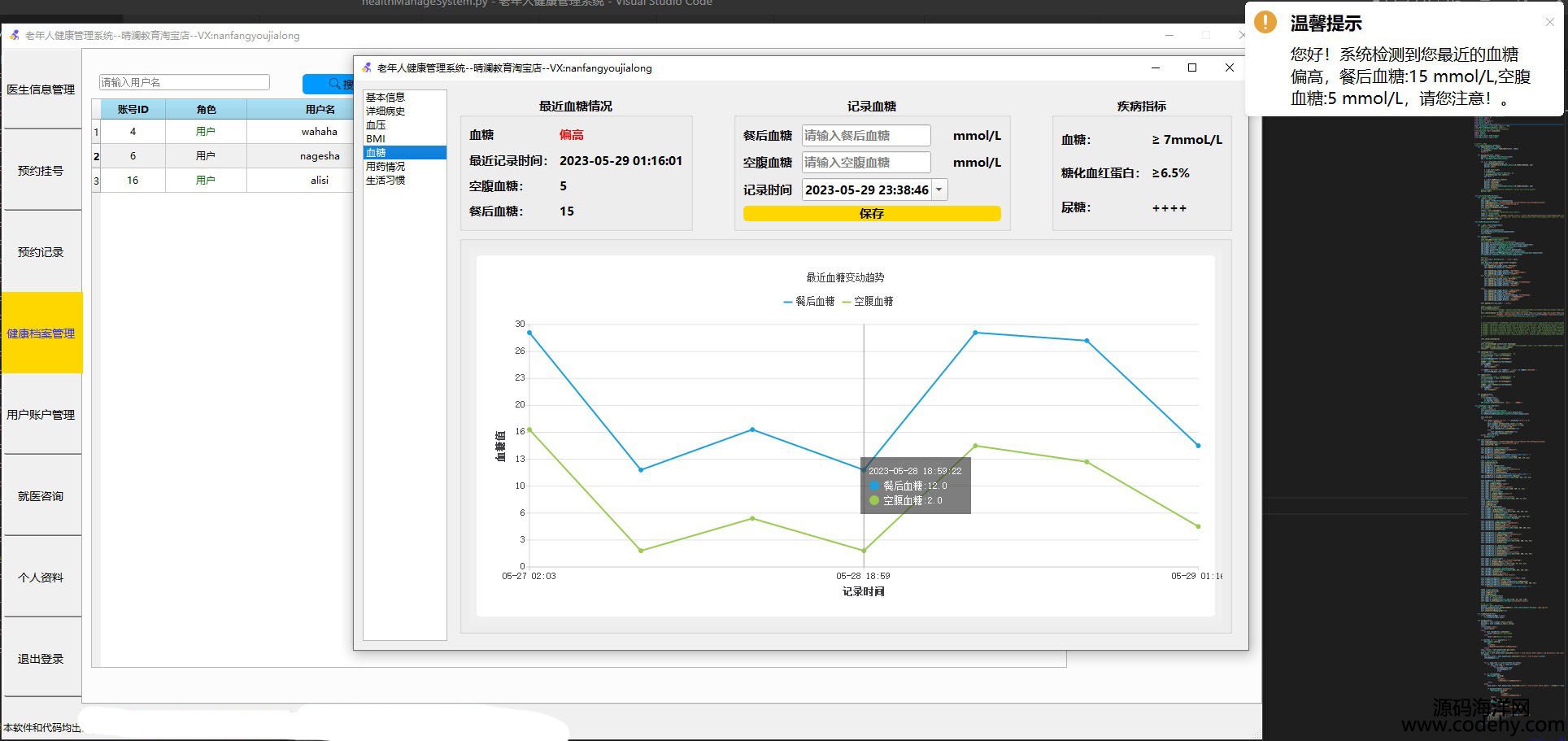Close the health record dialog window
This screenshot has height=741, width=1568.
[1230, 68]
